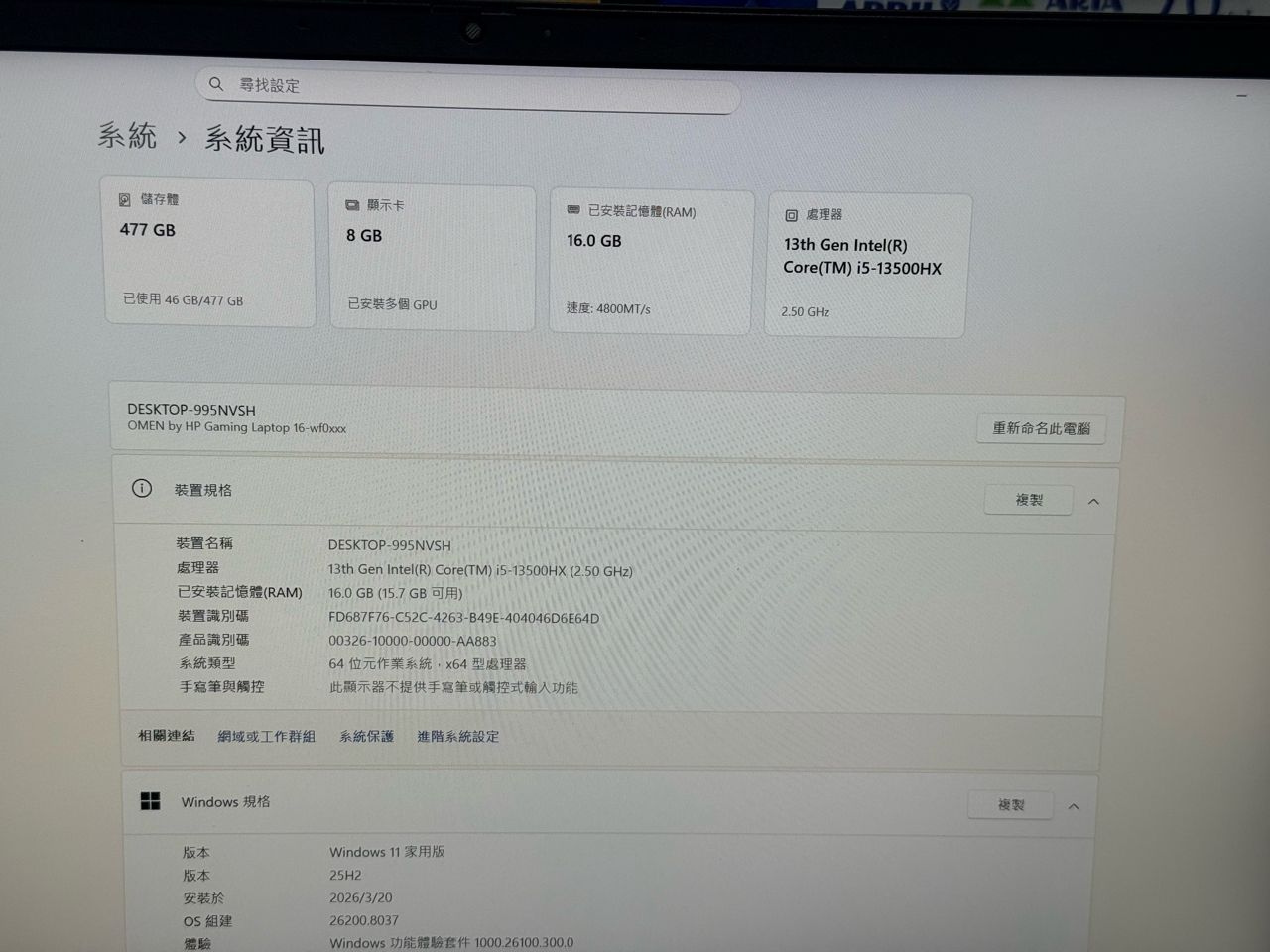The width and height of the screenshot is (1270, 952).
Task: Click the search magnifier icon
Action: [216, 84]
